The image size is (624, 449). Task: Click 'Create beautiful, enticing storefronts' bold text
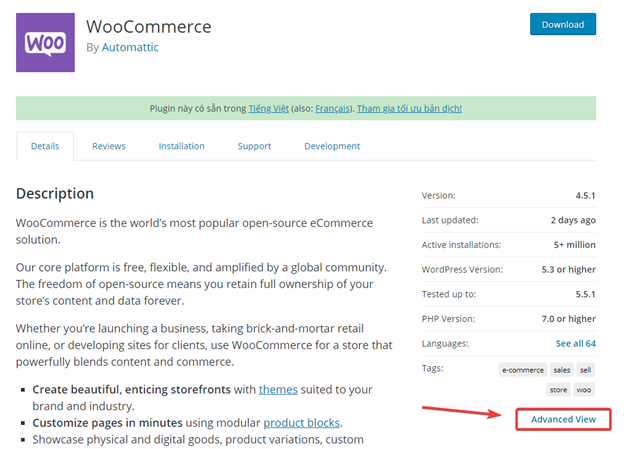click(x=131, y=389)
